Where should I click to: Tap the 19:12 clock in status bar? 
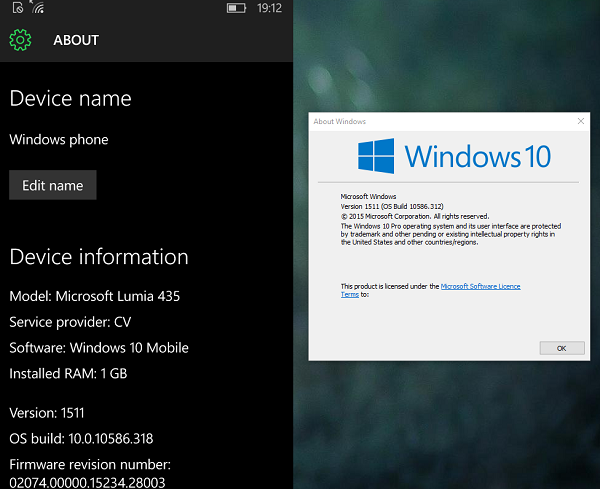point(269,8)
